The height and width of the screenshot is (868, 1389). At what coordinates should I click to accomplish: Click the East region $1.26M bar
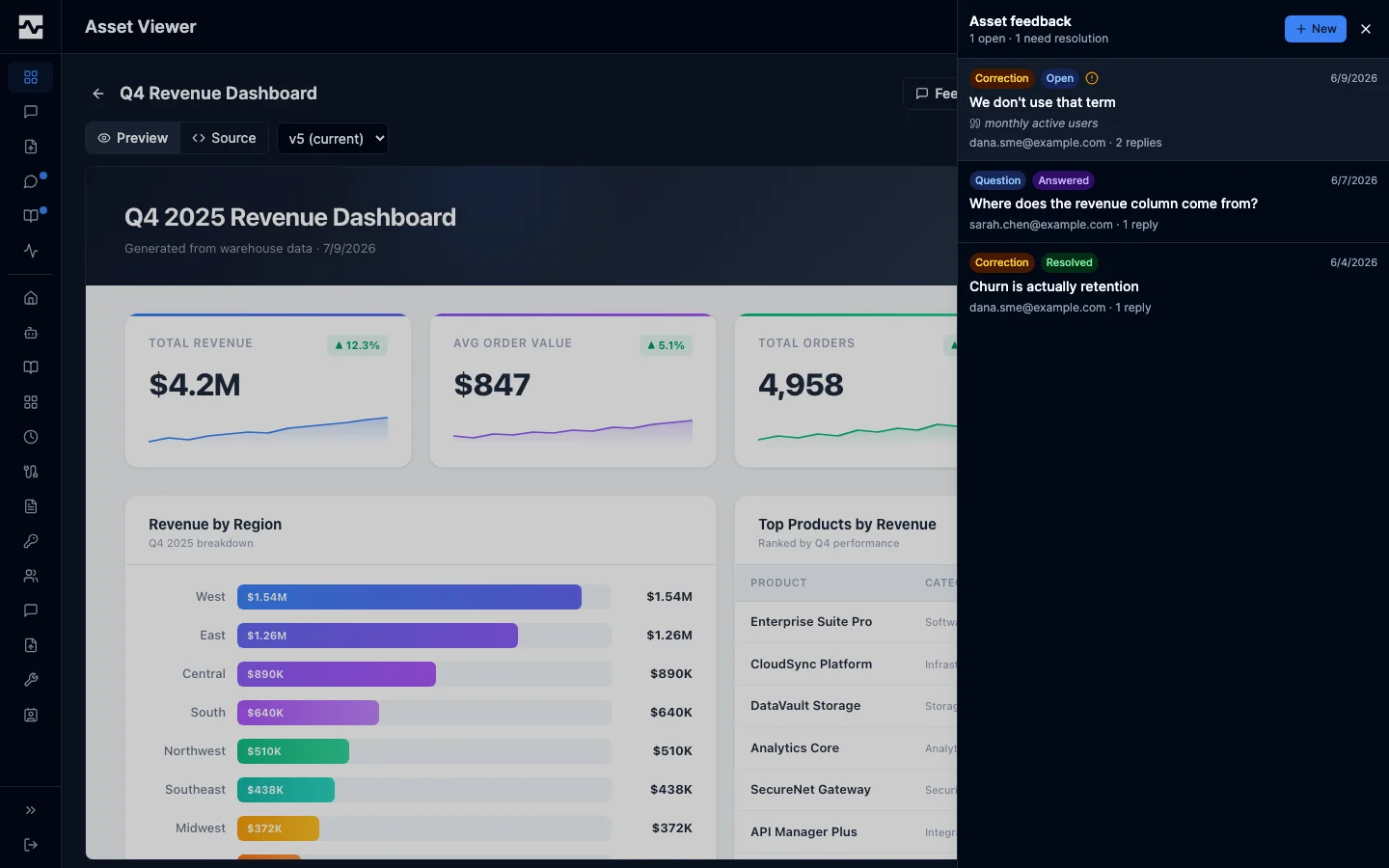377,636
